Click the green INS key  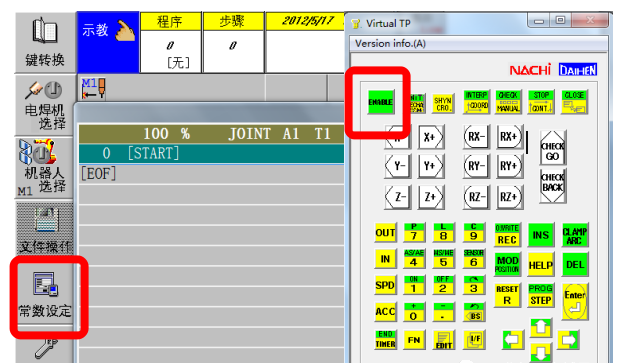(541, 235)
